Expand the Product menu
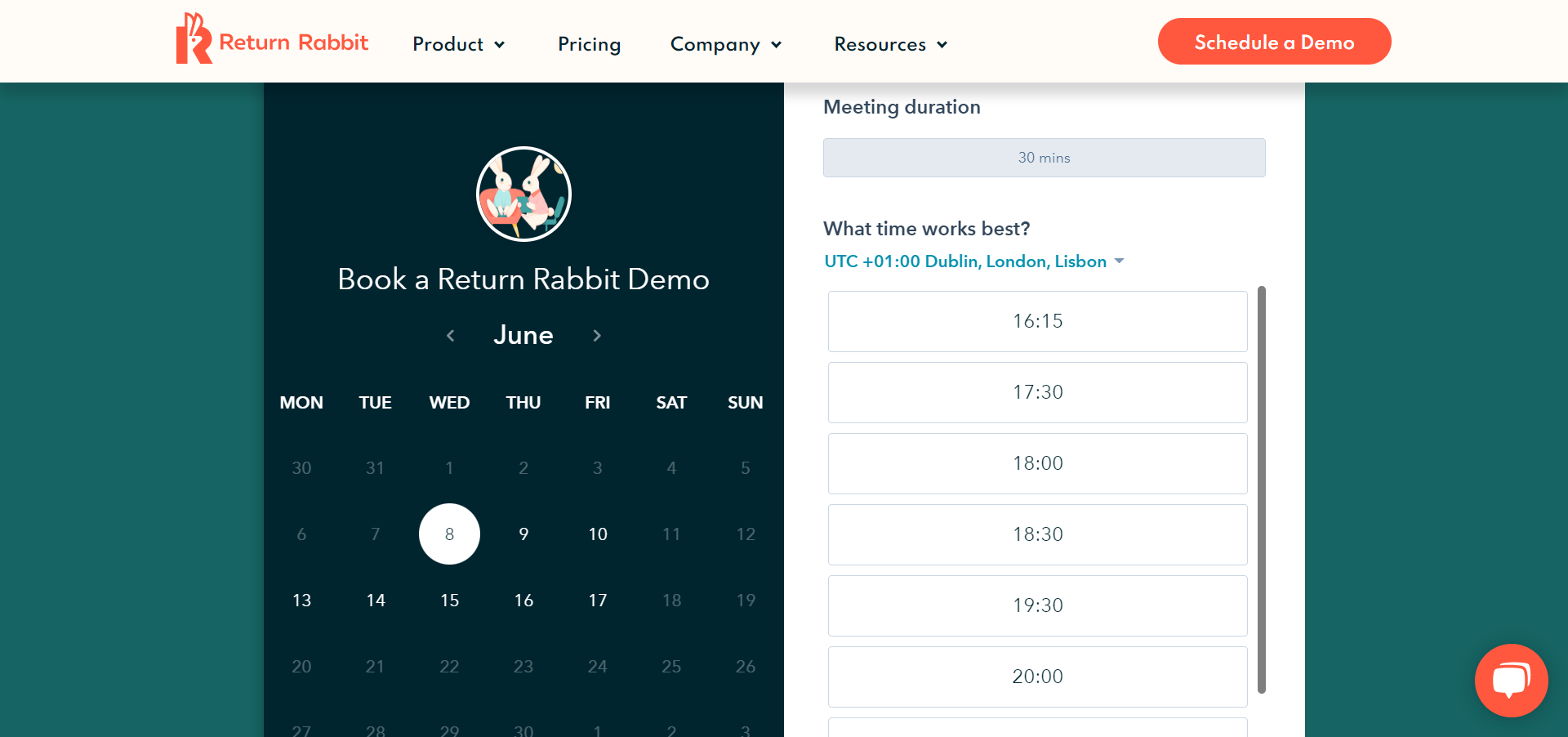This screenshot has width=1568, height=737. click(x=448, y=45)
